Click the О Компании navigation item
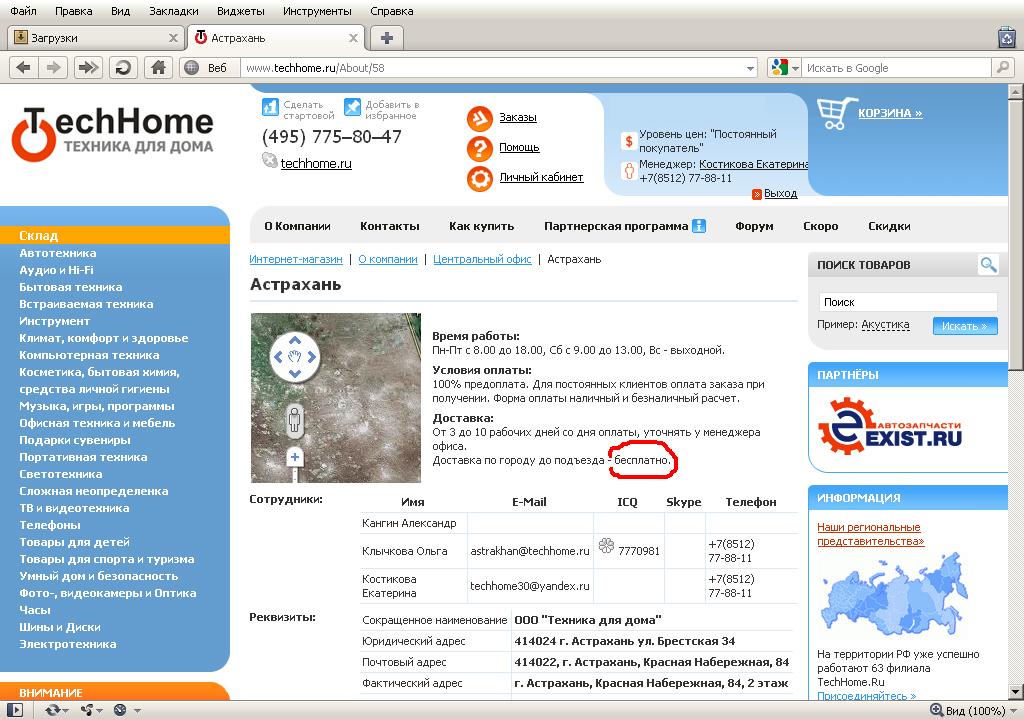The height and width of the screenshot is (719, 1024). click(x=297, y=226)
